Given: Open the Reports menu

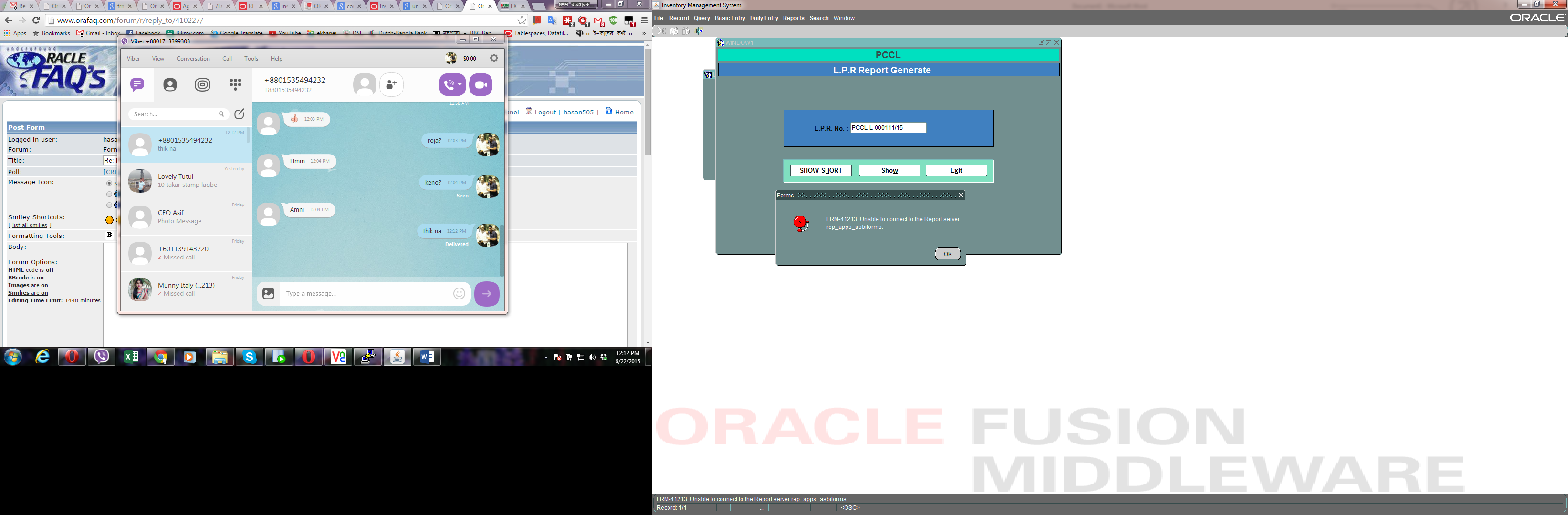Looking at the screenshot, I should [793, 18].
